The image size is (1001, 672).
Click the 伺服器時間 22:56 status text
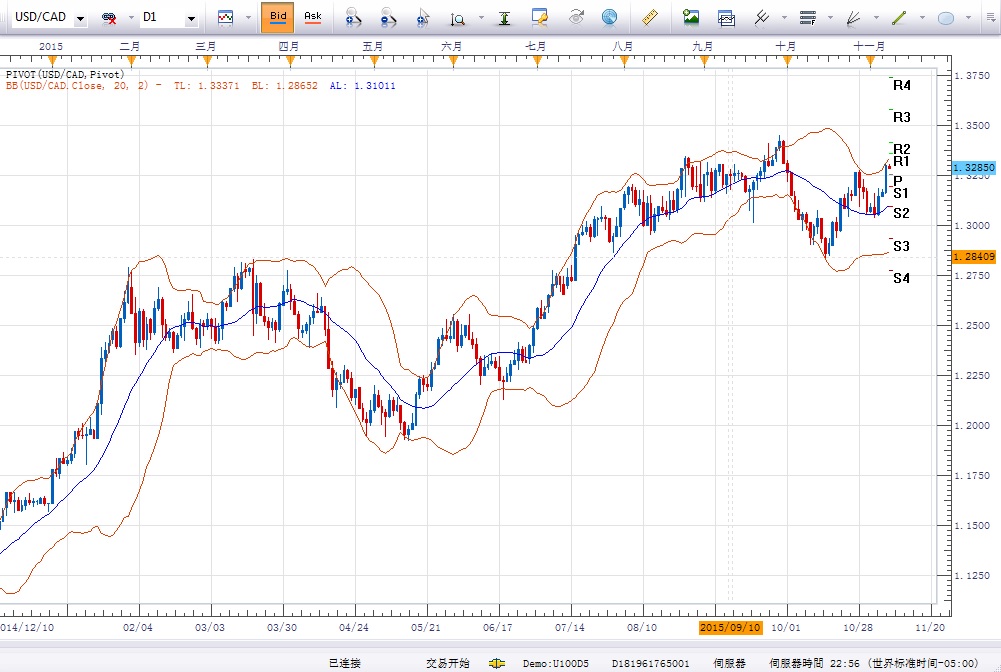tap(814, 664)
